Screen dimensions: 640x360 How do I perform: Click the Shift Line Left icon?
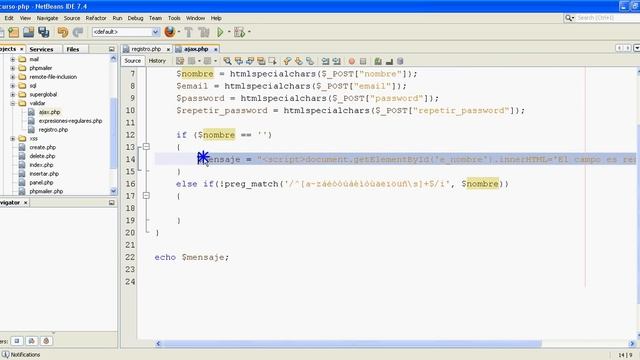[x=325, y=61]
